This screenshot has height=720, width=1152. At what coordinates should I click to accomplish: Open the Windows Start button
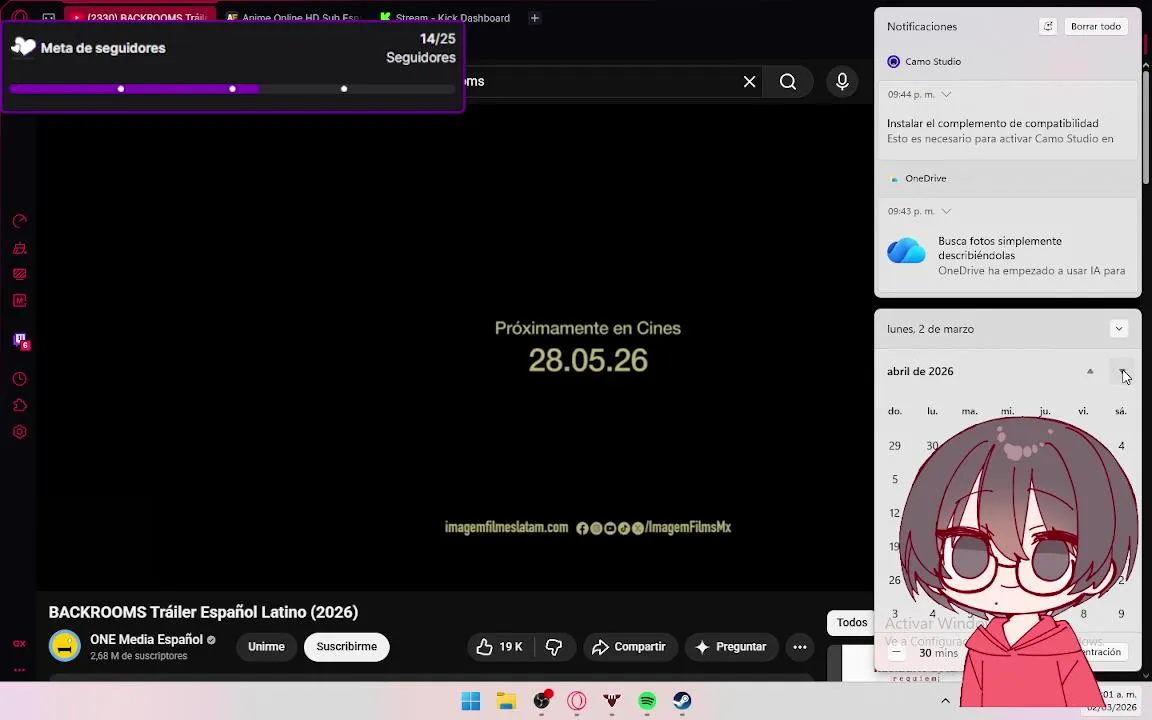tap(471, 702)
